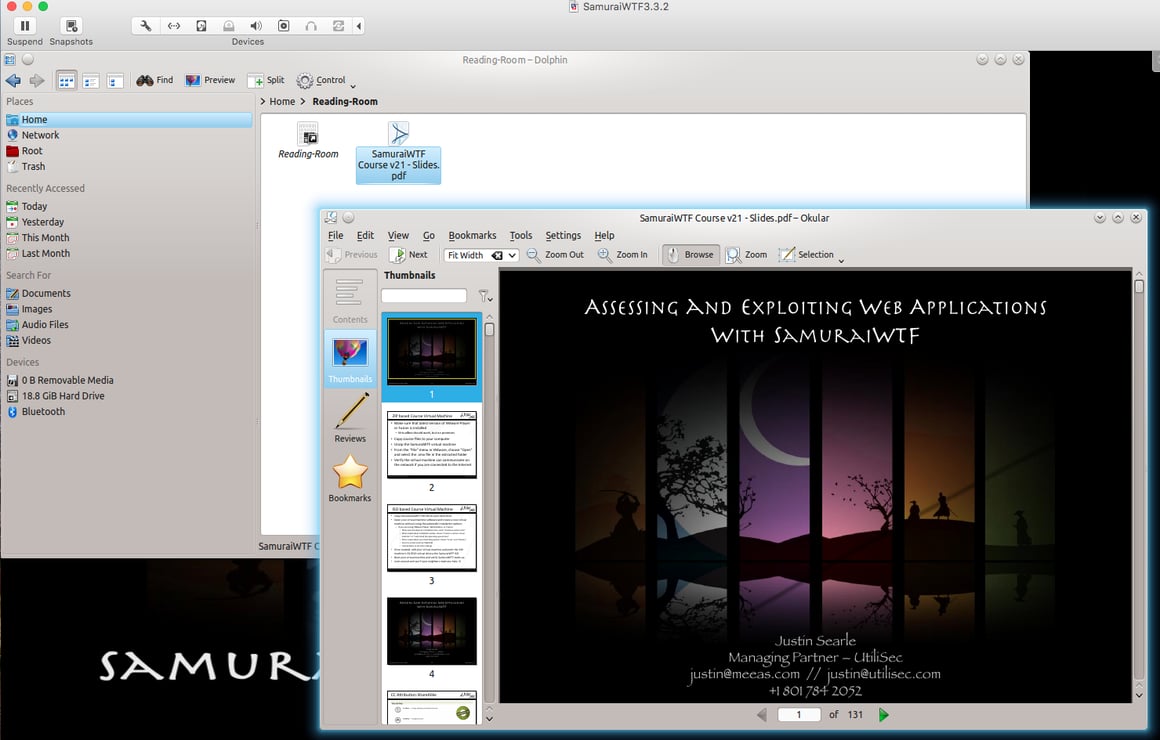Viewport: 1160px width, 740px height.
Task: Collapse the Devices toolbar arrow
Action: point(359,26)
